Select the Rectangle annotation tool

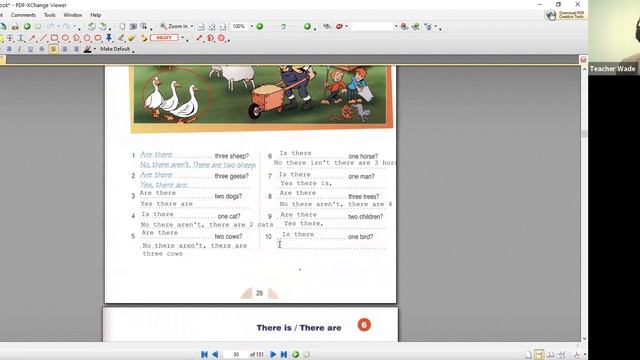tap(54, 38)
